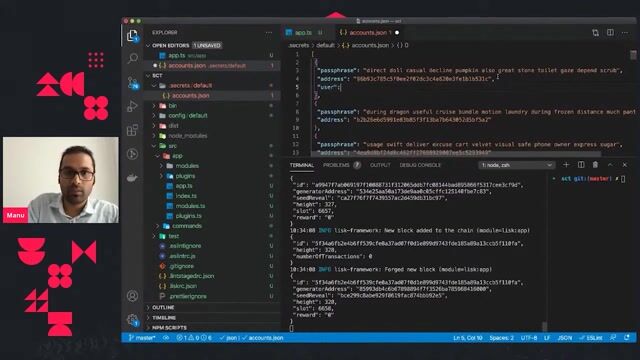640x360 pixels.
Task: Switch to the TERMINAL panel tab
Action: tap(302, 165)
